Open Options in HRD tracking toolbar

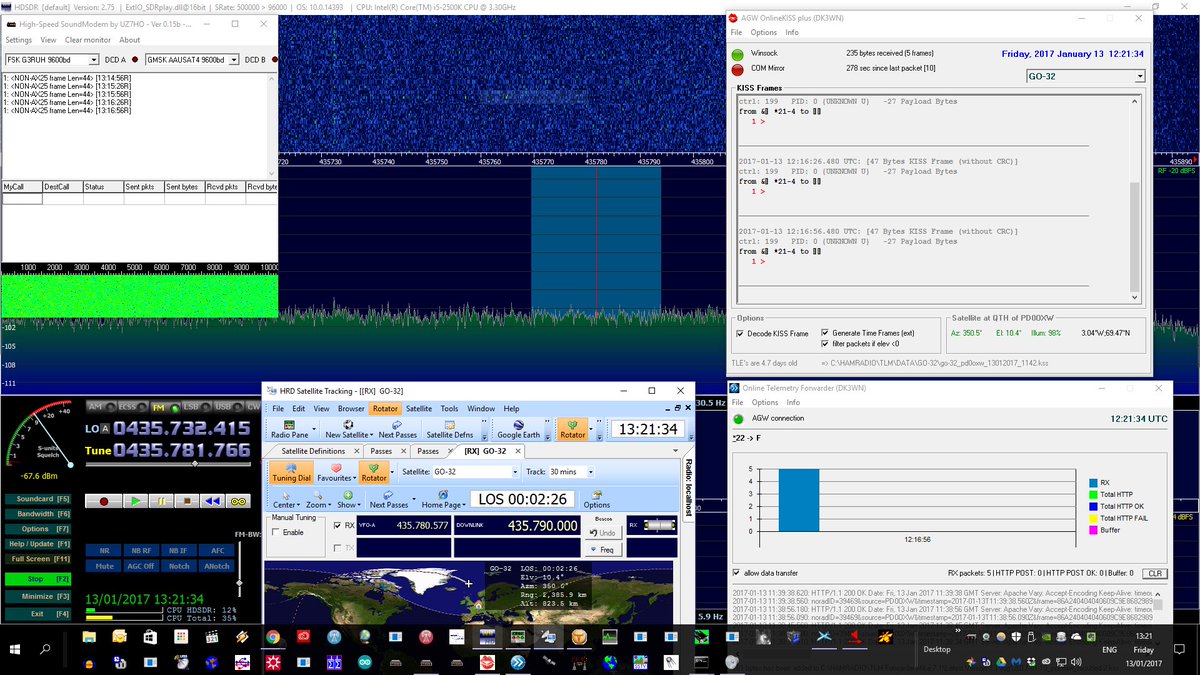tap(597, 499)
